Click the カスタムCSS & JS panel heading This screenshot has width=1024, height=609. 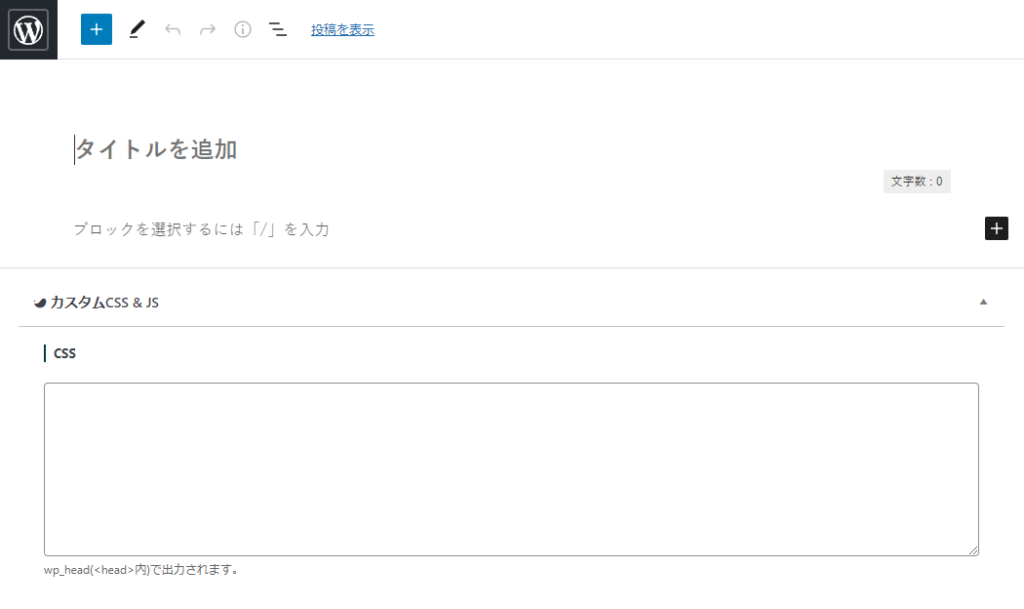(x=105, y=302)
